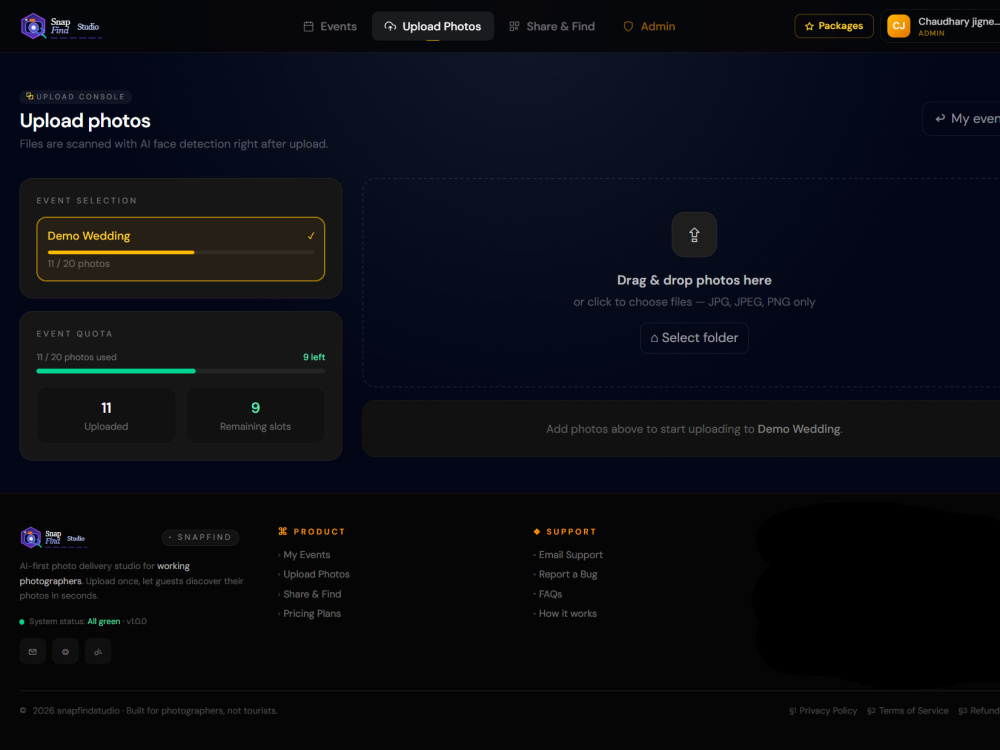Screen dimensions: 1000x750
Task: Open the Email Support link
Action: click(x=570, y=555)
